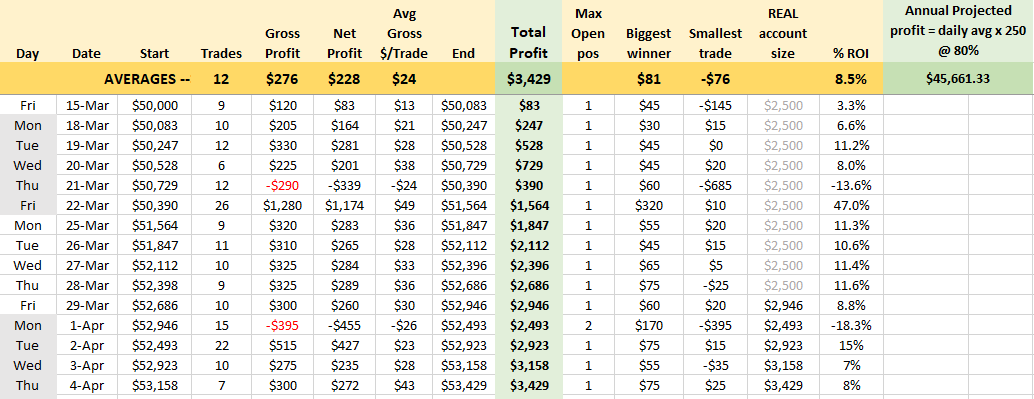Select the Biggest winner $320 cell
The height and width of the screenshot is (399, 1034).
pyautogui.click(x=649, y=206)
